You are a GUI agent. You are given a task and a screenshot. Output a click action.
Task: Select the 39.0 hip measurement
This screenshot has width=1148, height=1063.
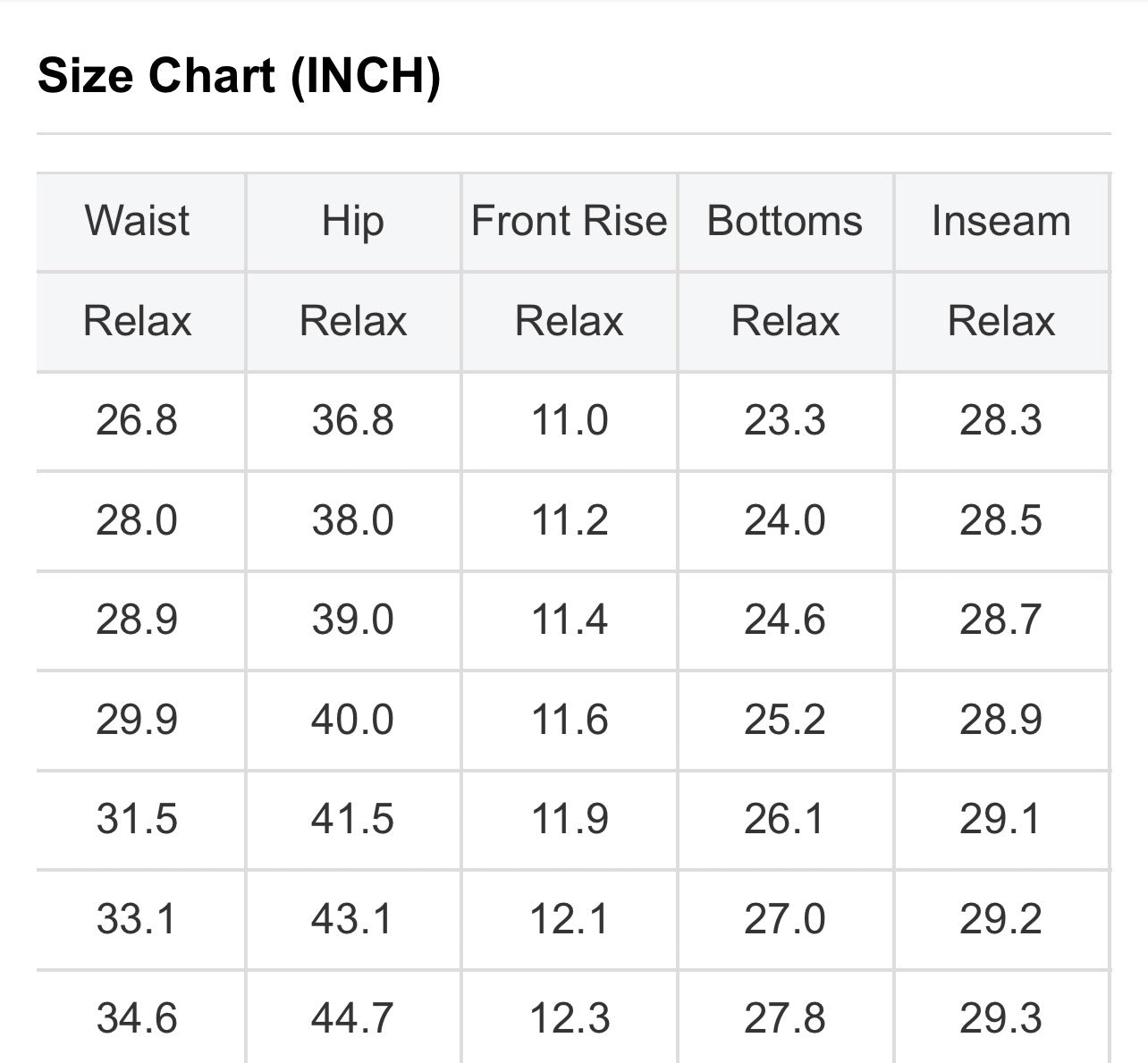(352, 620)
